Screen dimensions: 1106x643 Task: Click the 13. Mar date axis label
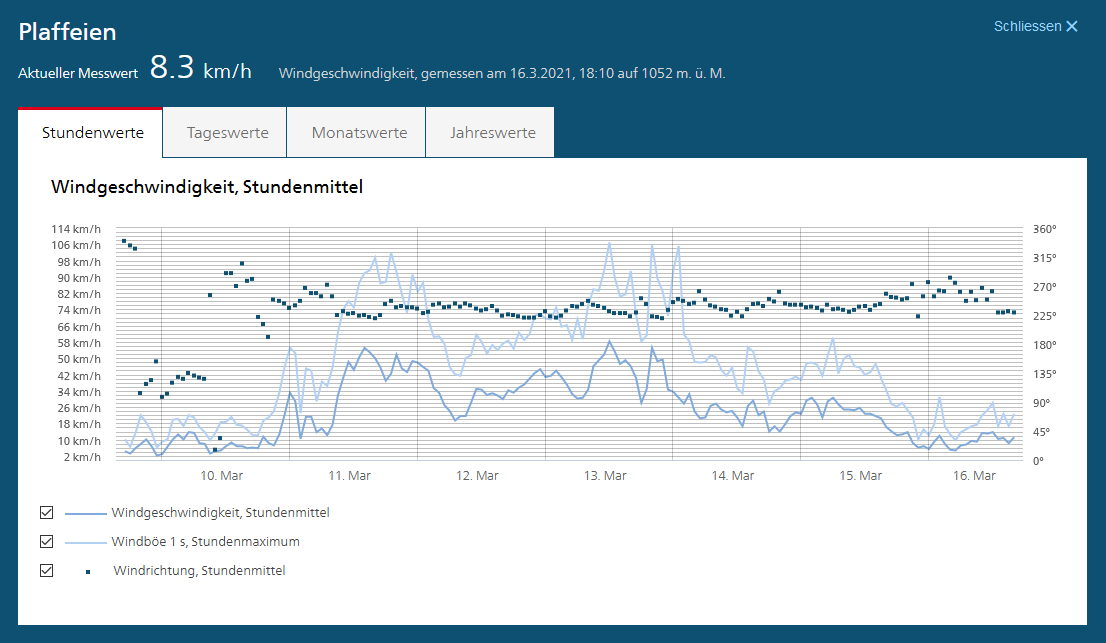click(605, 476)
